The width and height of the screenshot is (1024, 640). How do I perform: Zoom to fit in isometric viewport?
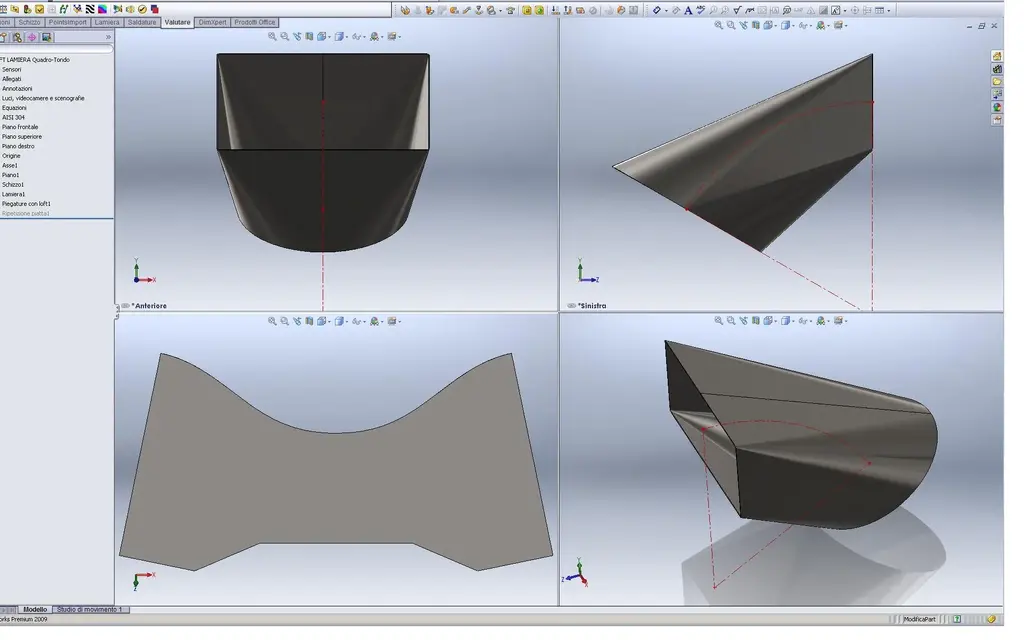pyautogui.click(x=718, y=321)
